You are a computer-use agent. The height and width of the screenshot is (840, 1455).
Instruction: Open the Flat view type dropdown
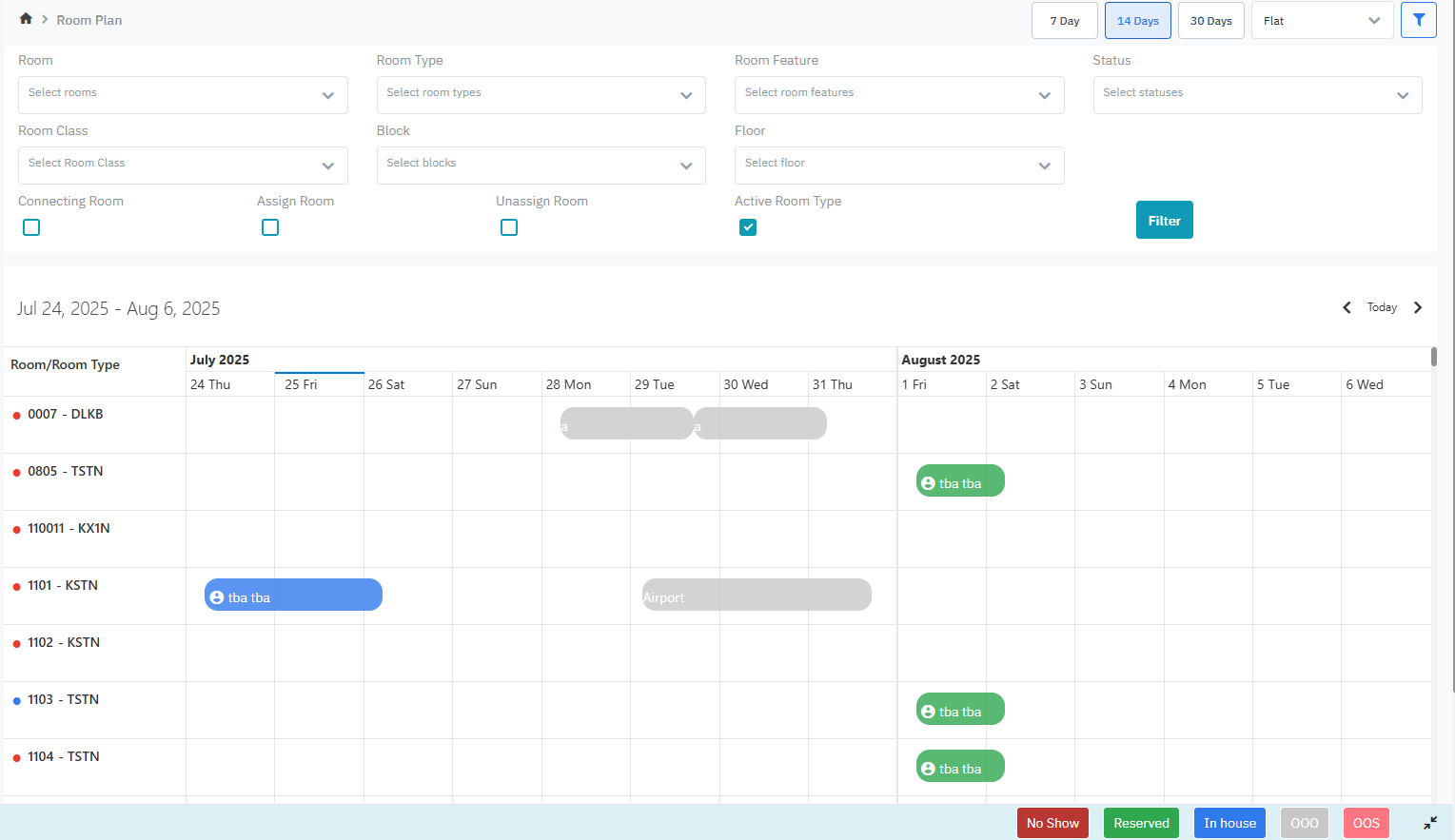tap(1321, 21)
